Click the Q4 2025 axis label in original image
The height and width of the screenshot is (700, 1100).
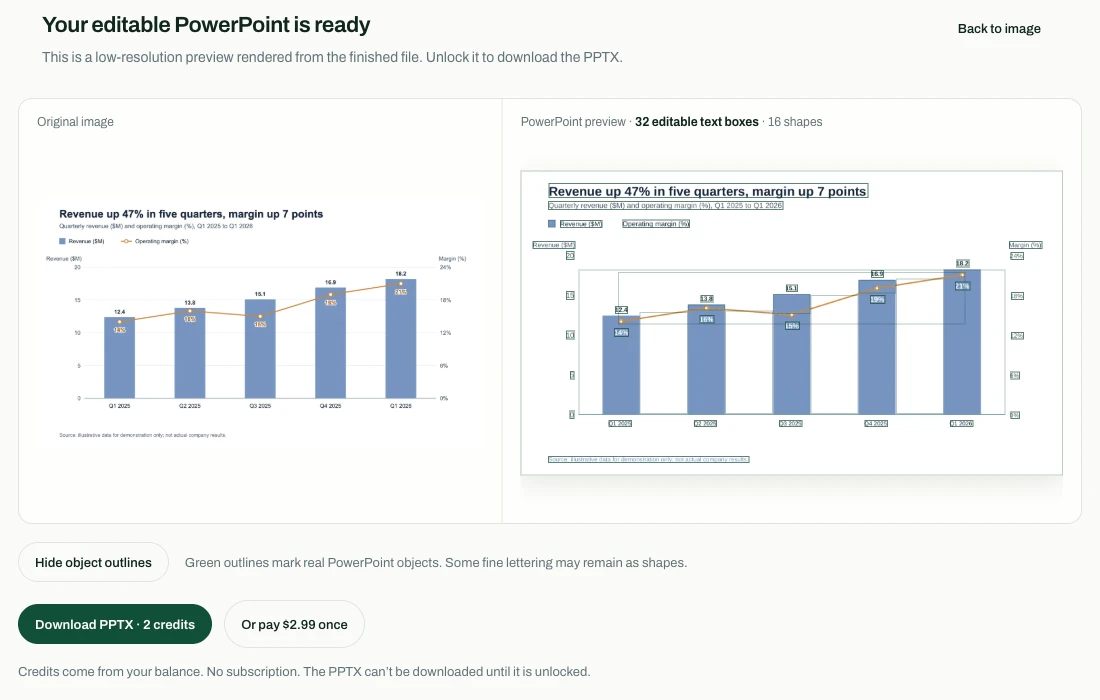click(330, 406)
